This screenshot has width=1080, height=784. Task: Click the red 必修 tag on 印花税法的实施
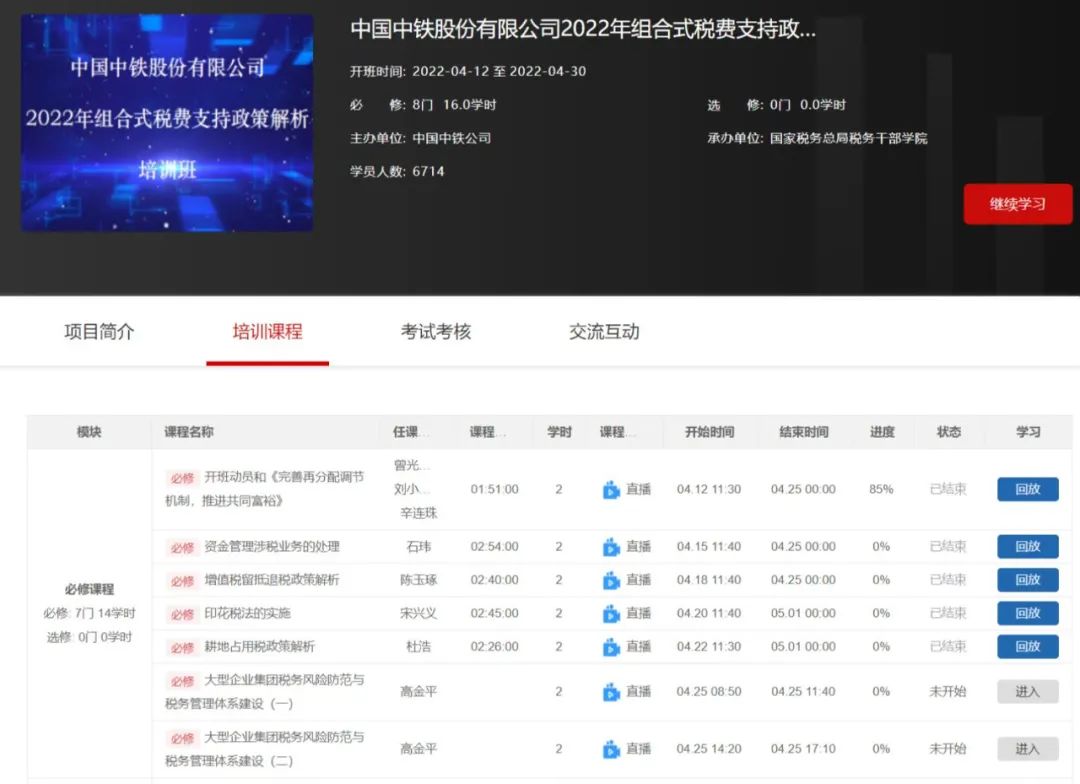[x=182, y=613]
